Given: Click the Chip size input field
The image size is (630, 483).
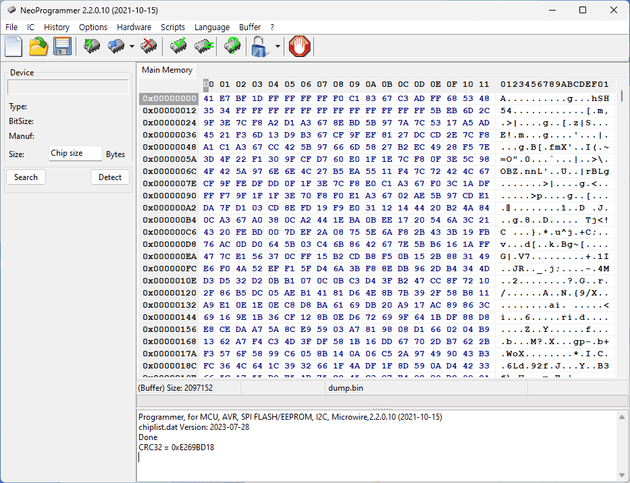Looking at the screenshot, I should (75, 154).
